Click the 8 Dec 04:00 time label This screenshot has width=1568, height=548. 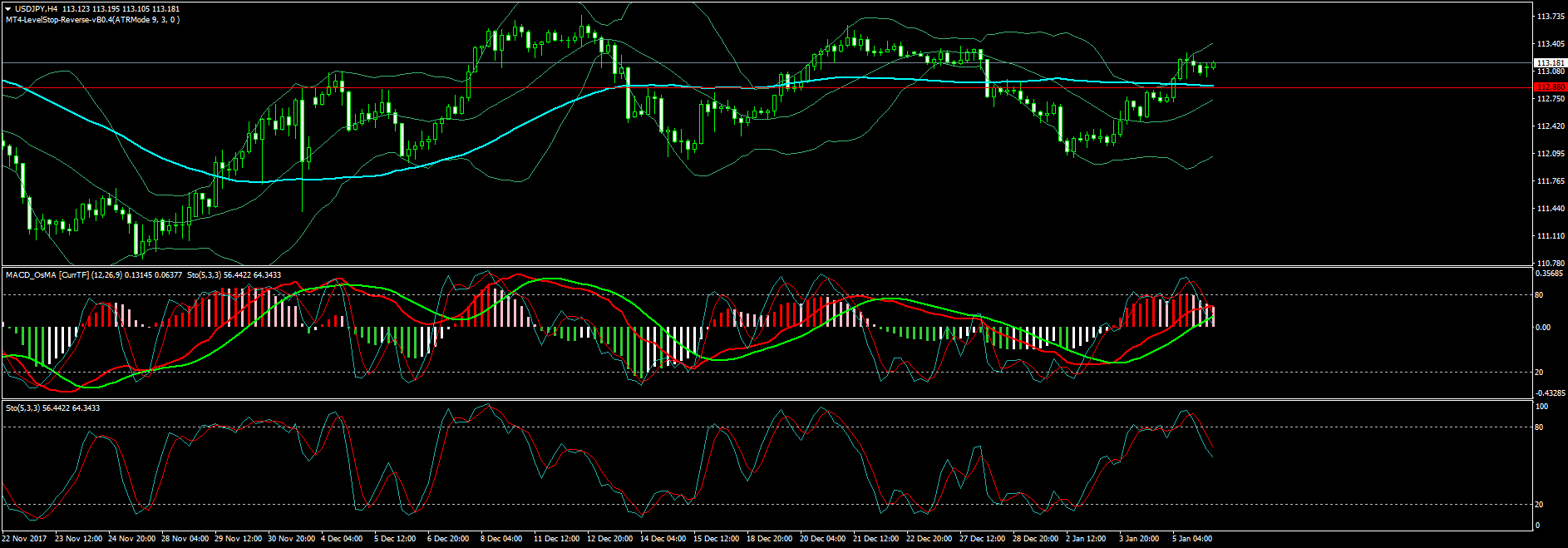click(501, 539)
